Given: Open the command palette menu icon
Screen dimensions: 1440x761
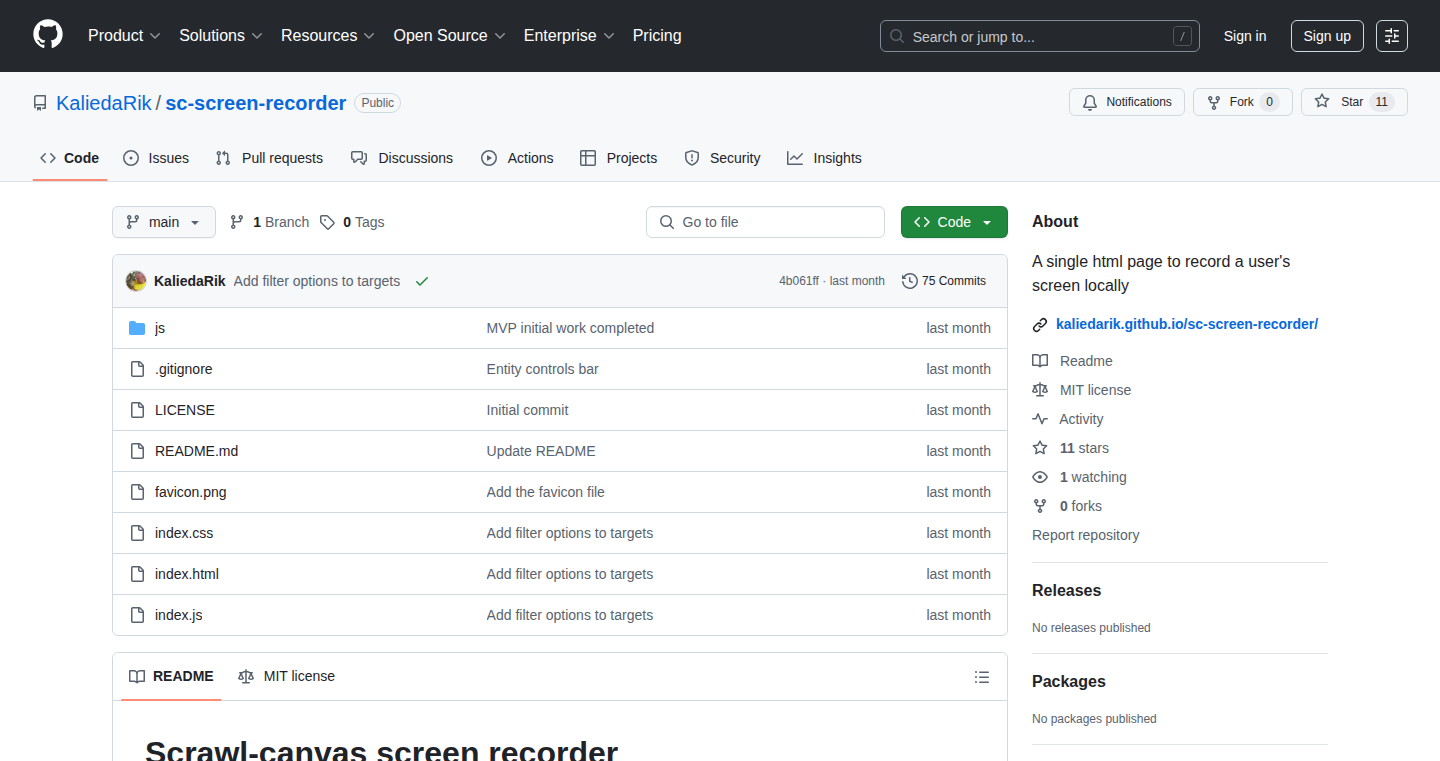Looking at the screenshot, I should (1392, 36).
